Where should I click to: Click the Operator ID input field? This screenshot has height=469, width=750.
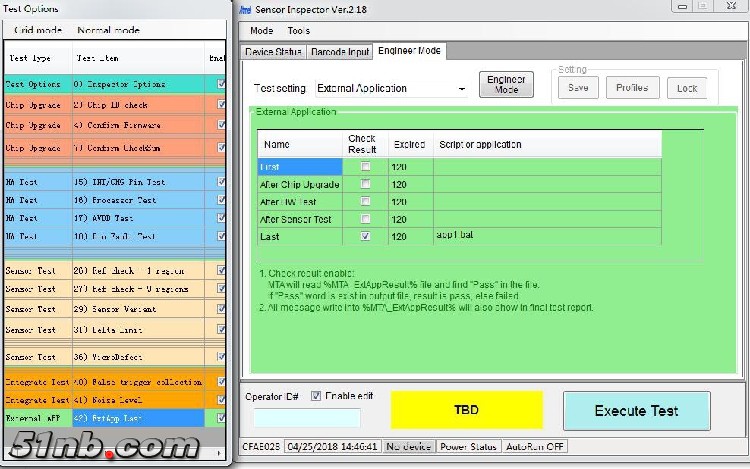pos(307,418)
